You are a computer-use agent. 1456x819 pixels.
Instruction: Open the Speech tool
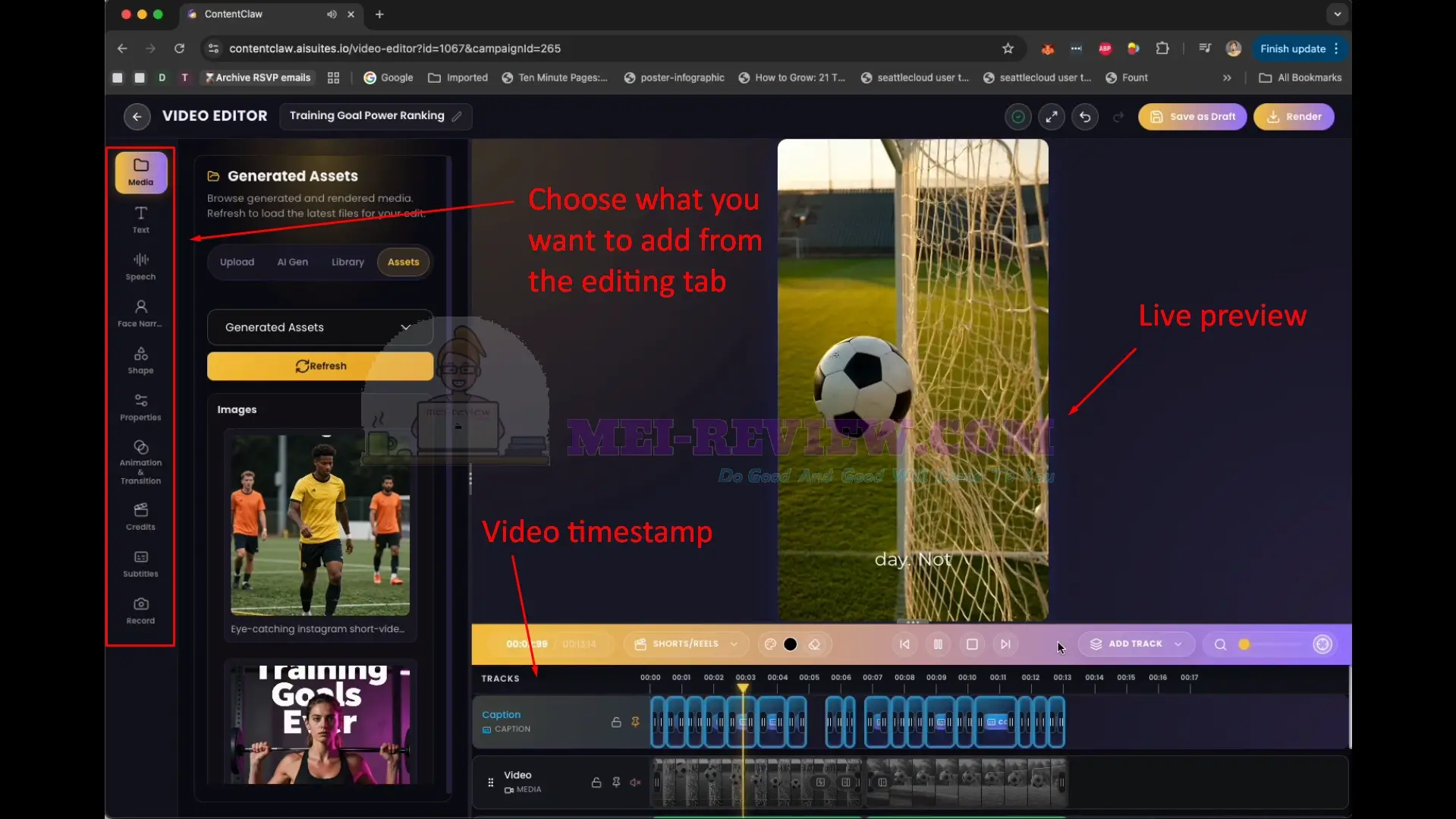coord(140,266)
